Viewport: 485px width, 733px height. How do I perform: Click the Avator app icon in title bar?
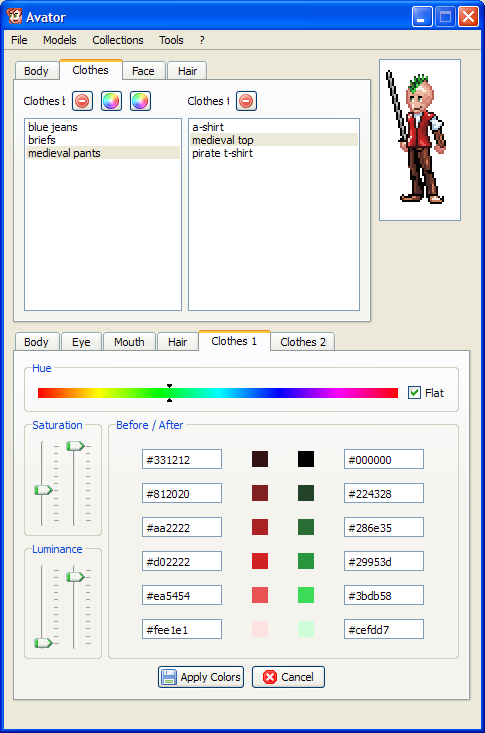click(x=14, y=17)
